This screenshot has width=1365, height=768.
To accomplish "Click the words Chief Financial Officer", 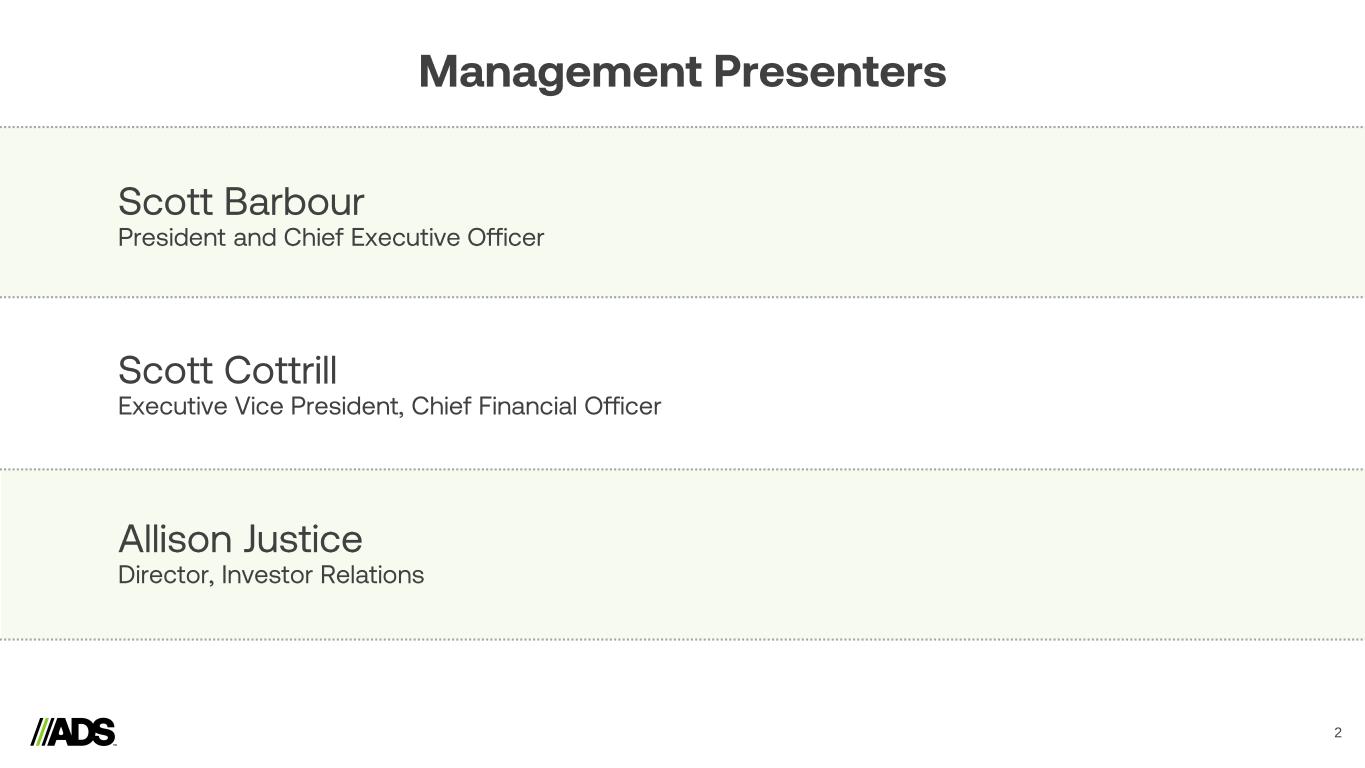I will pyautogui.click(x=536, y=407).
